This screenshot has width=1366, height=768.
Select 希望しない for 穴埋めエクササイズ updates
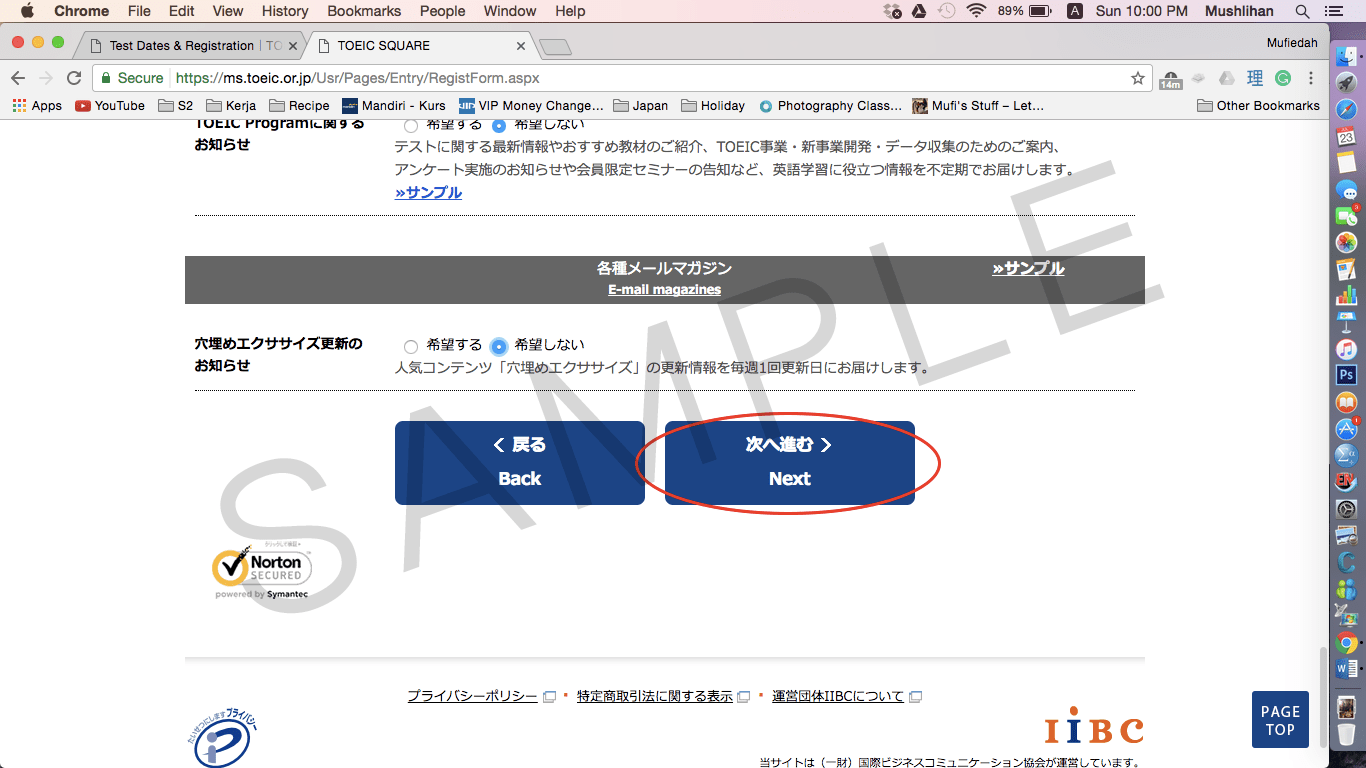(499, 346)
